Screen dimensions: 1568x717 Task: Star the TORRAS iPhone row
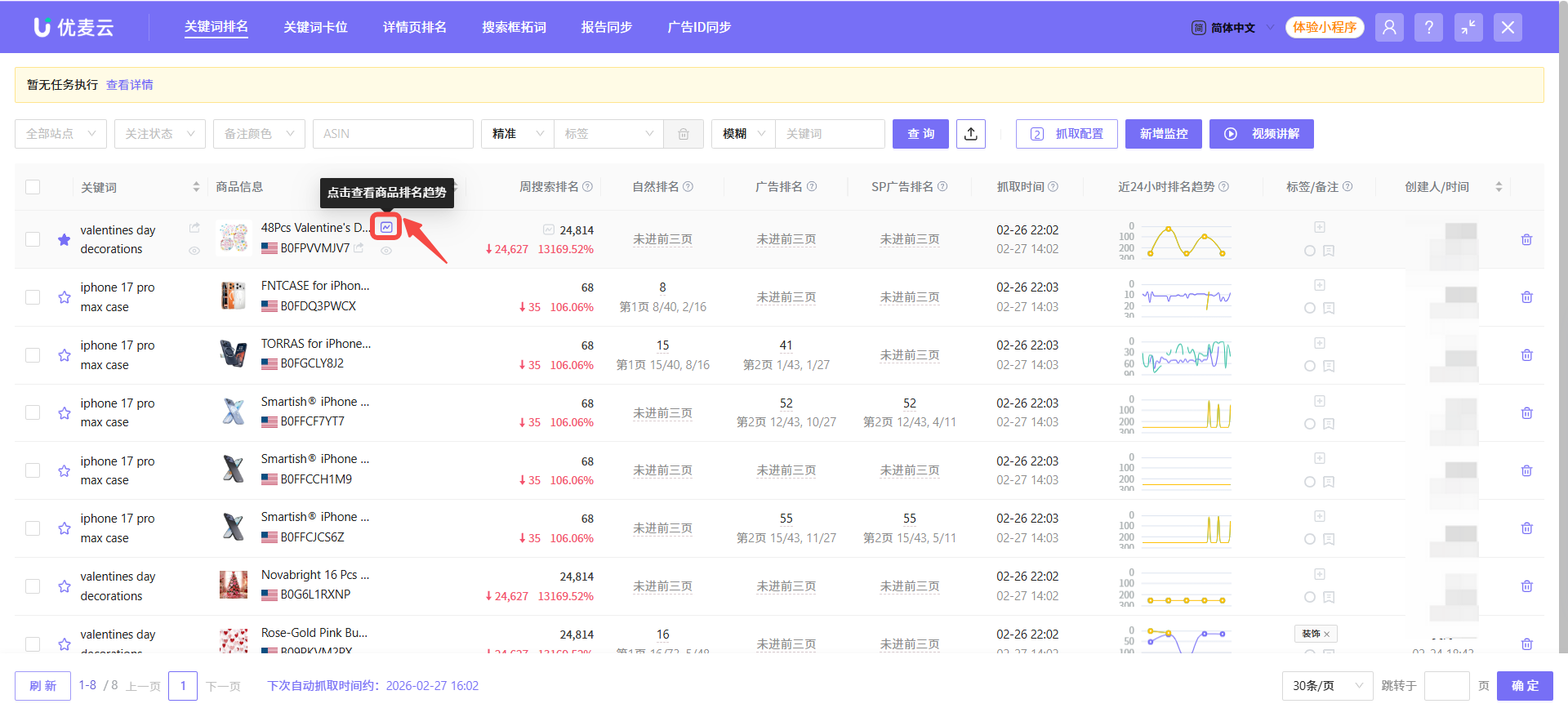(65, 355)
